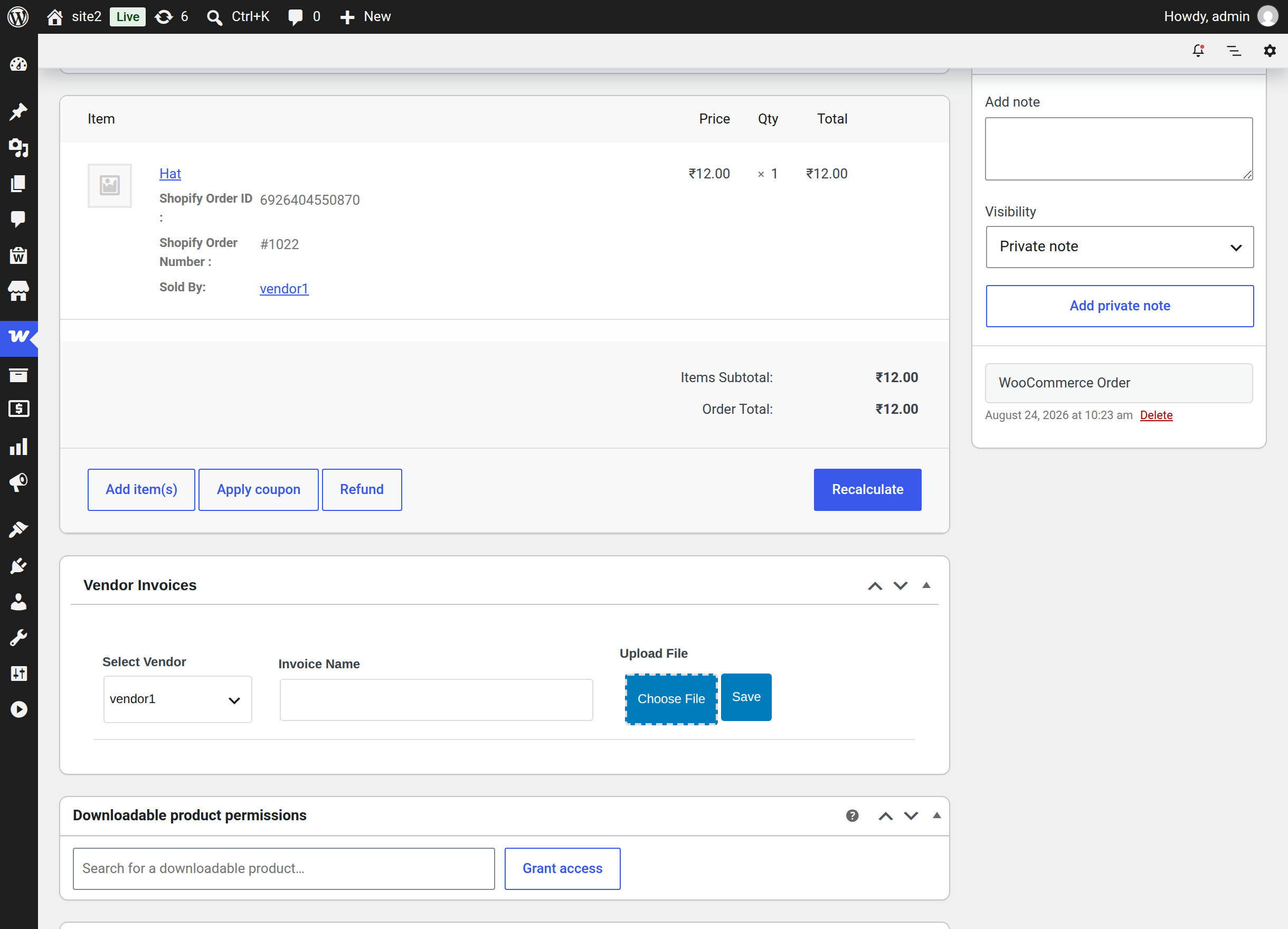This screenshot has width=1288, height=929.
Task: Open Marketing megaphone sidebar icon
Action: click(19, 482)
